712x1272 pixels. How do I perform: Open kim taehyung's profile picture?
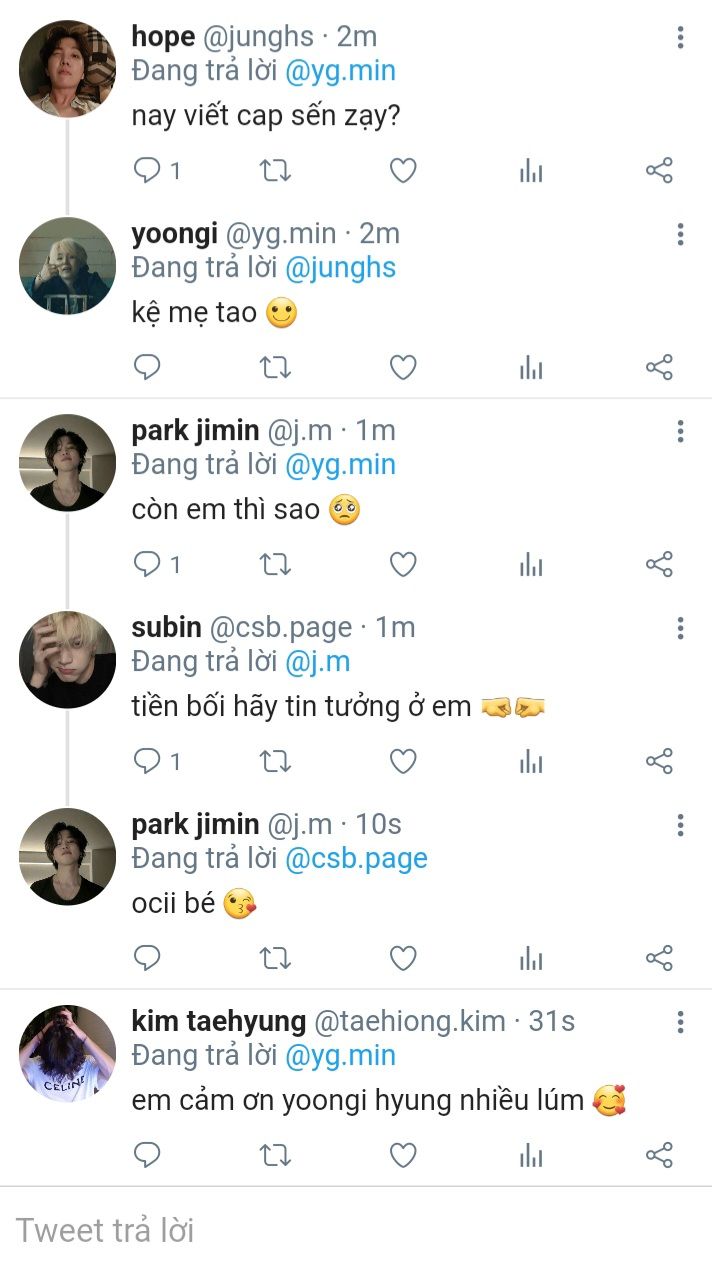click(68, 1053)
